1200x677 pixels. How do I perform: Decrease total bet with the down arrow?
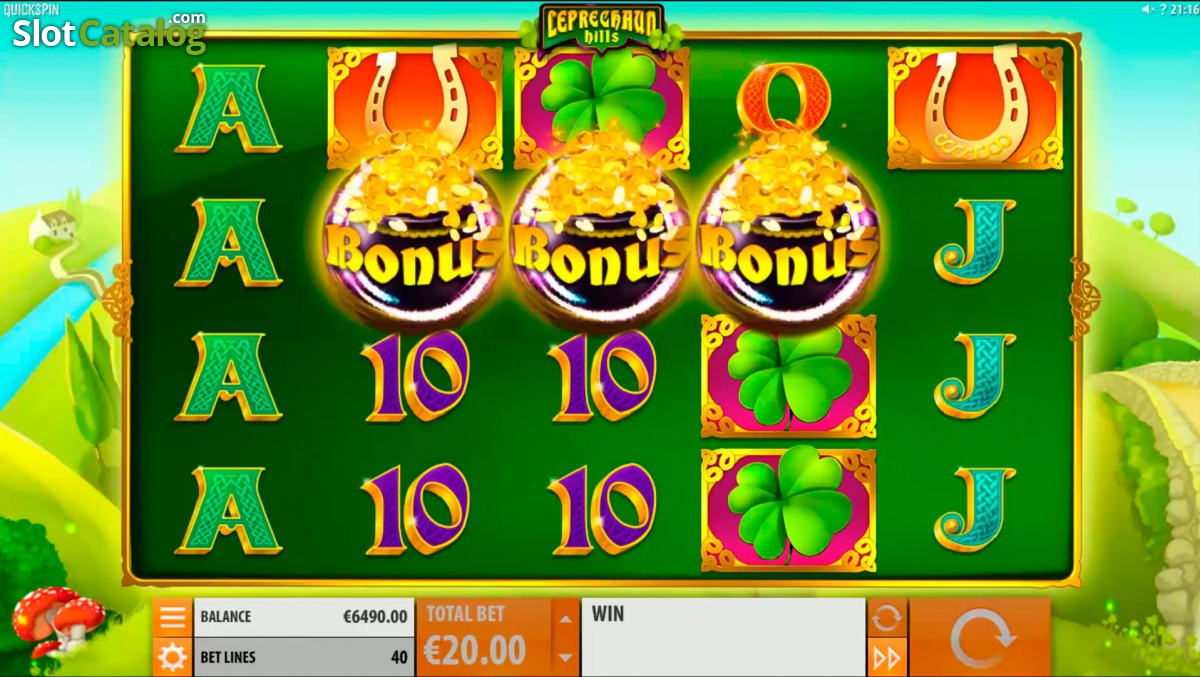pyautogui.click(x=565, y=657)
